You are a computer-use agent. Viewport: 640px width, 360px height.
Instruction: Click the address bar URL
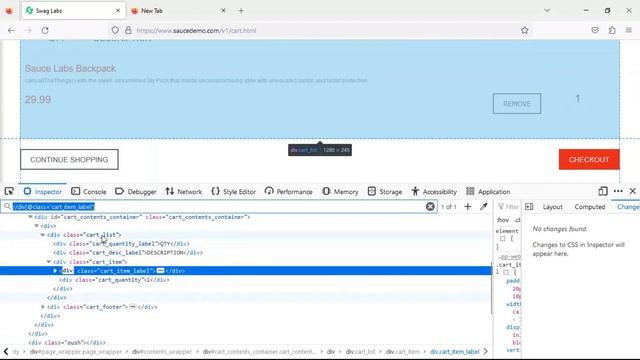[196, 31]
